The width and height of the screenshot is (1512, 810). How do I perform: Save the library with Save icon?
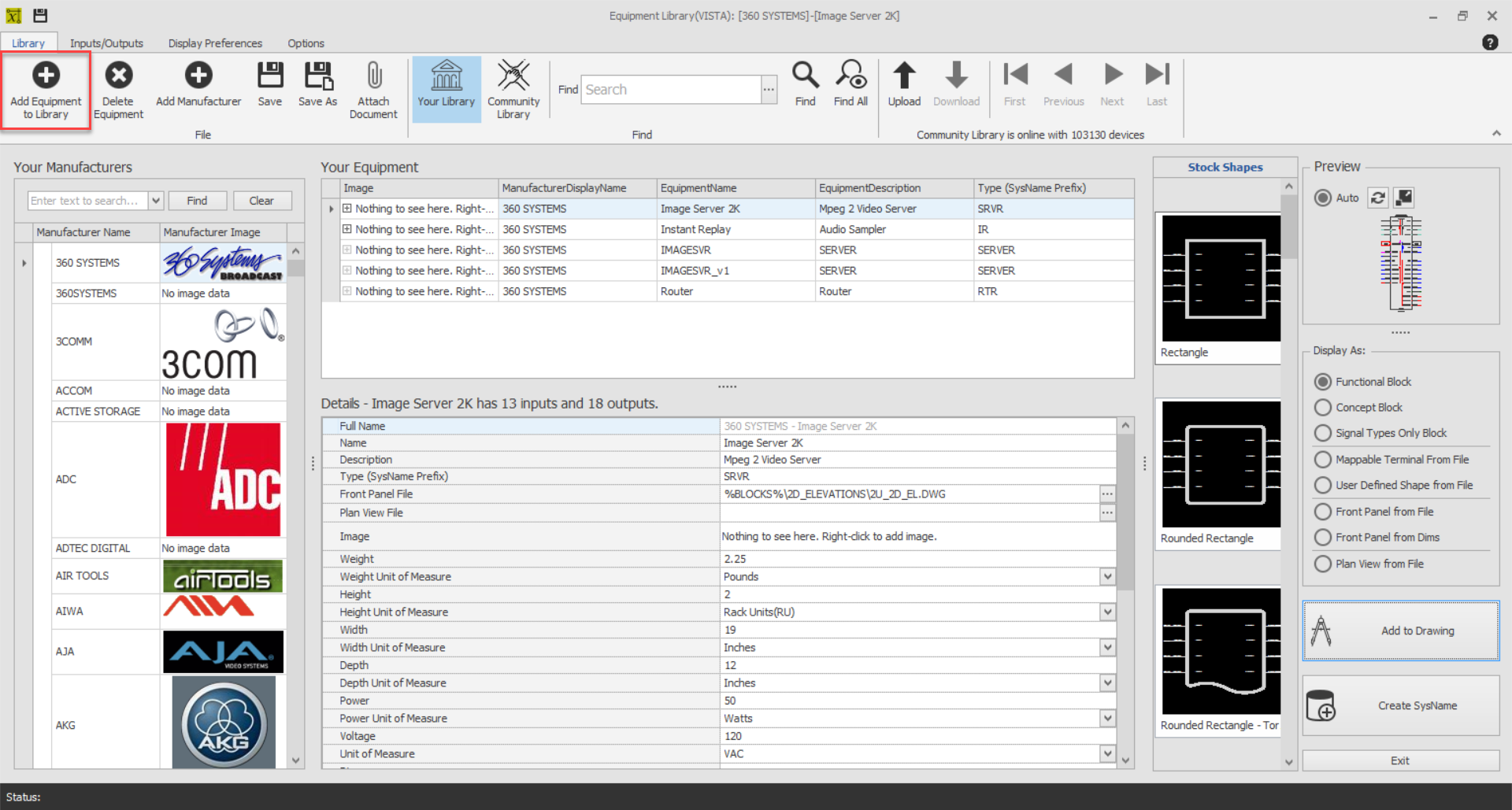click(x=270, y=75)
